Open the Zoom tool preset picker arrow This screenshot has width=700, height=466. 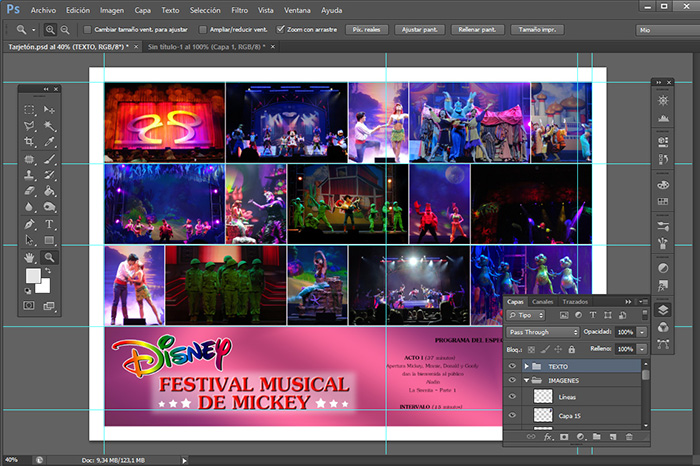[33, 30]
